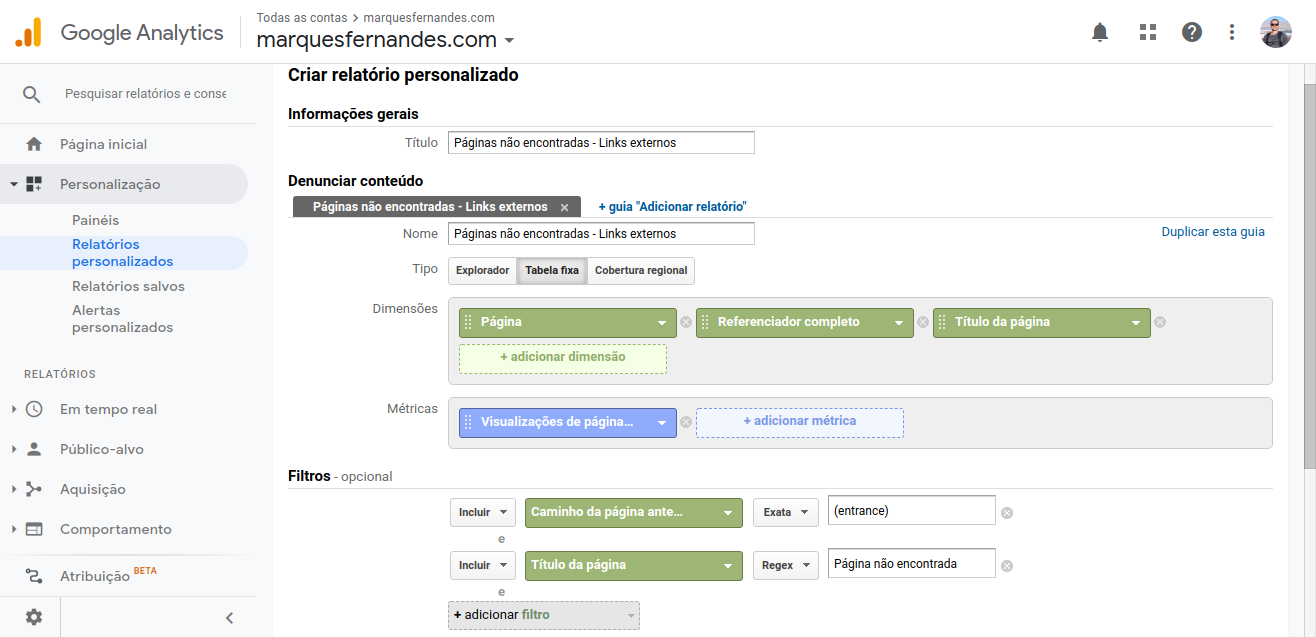Click the Público-alvo person icon
The height and width of the screenshot is (637, 1316).
(x=34, y=449)
